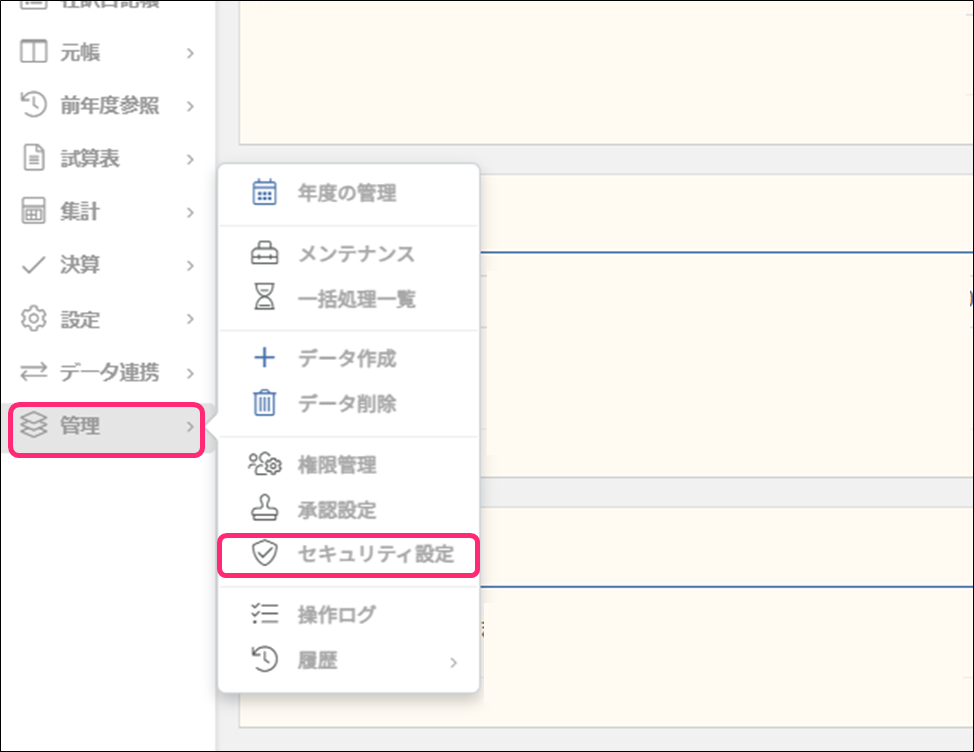Click the plus icon for データ作成

pyautogui.click(x=264, y=359)
